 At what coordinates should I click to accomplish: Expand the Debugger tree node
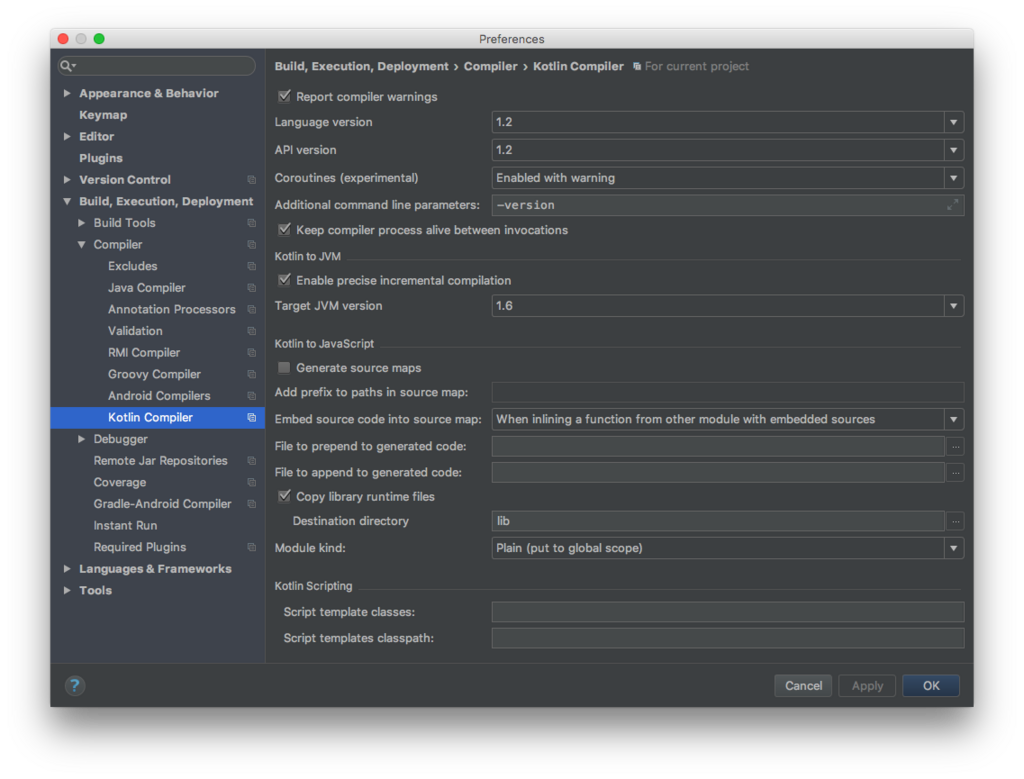coord(82,439)
